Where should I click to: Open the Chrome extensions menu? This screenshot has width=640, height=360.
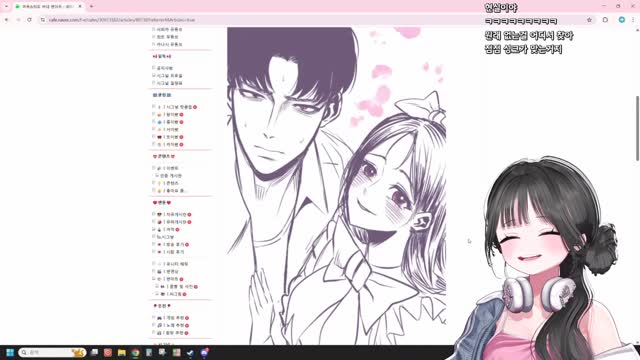click(605, 20)
